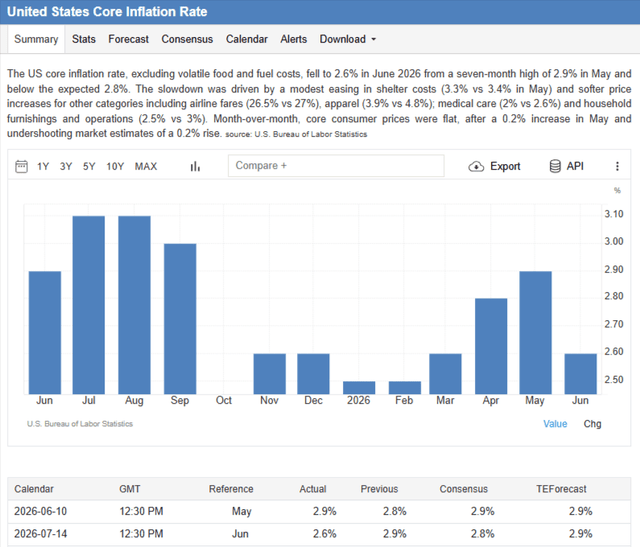Click the 2026-07-14 calendar date
The image size is (640, 547).
pos(40,534)
